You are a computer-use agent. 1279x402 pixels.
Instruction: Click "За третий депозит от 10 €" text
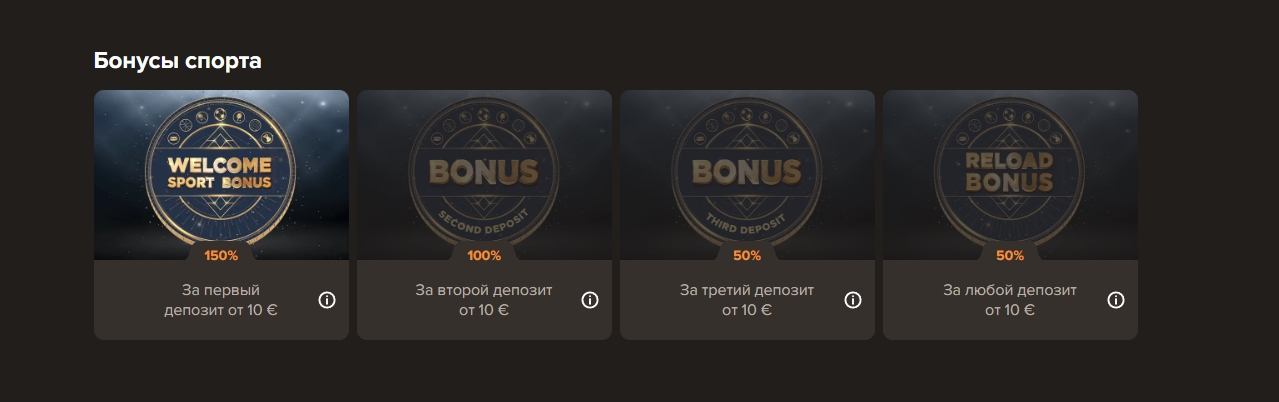coord(747,300)
